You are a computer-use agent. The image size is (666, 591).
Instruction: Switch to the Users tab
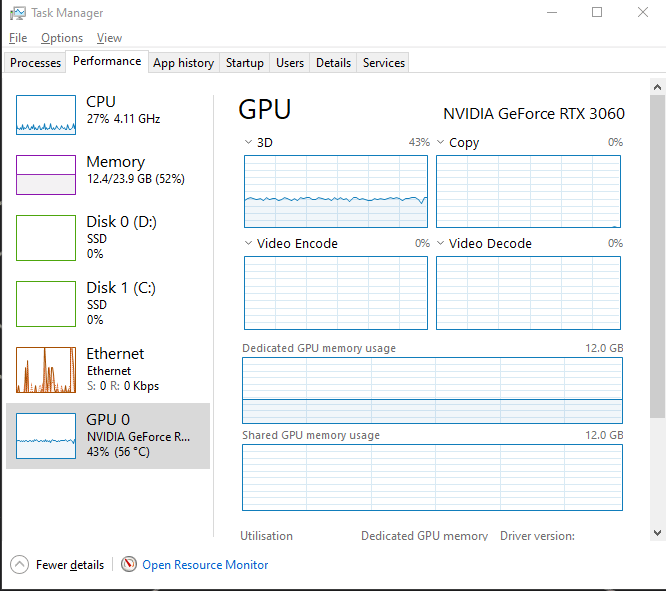(290, 62)
